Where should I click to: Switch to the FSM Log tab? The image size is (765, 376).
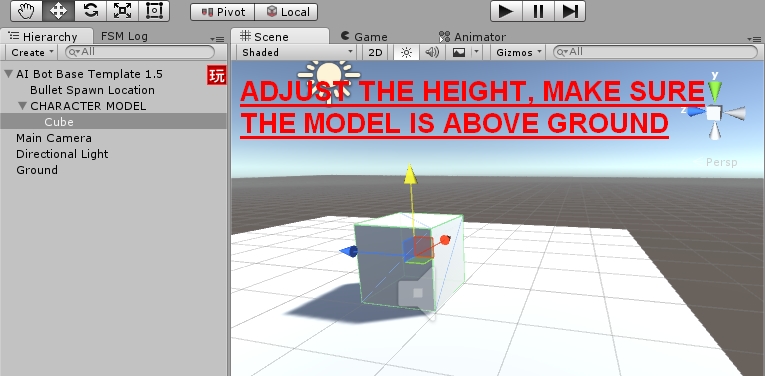point(124,36)
